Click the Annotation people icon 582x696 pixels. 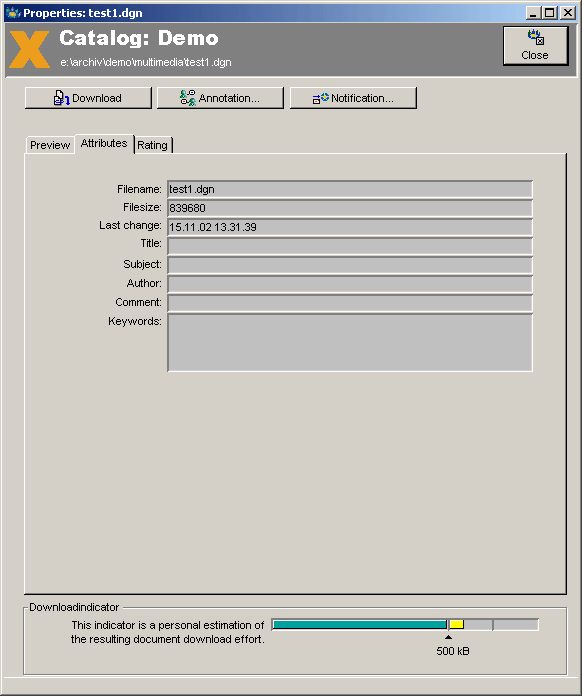(x=188, y=98)
